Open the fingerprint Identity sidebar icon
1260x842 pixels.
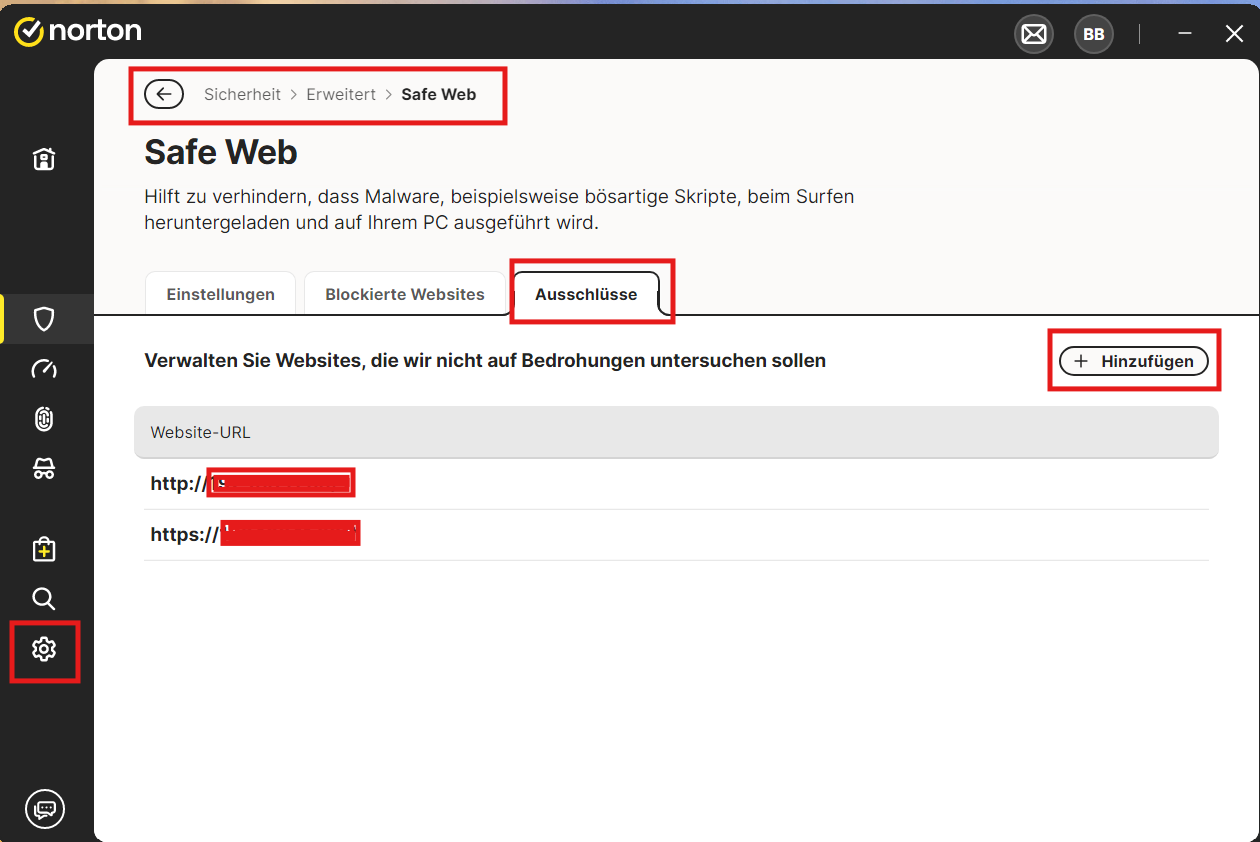[x=44, y=419]
